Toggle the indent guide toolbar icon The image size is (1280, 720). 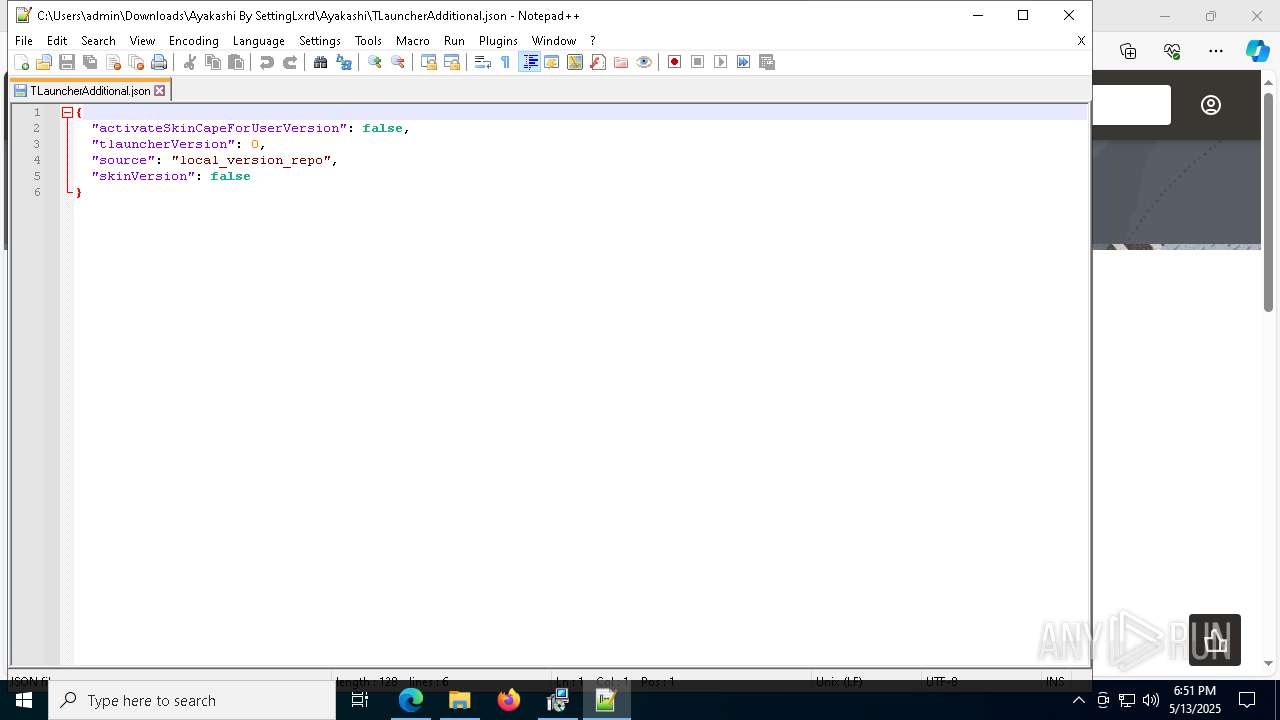(530, 62)
